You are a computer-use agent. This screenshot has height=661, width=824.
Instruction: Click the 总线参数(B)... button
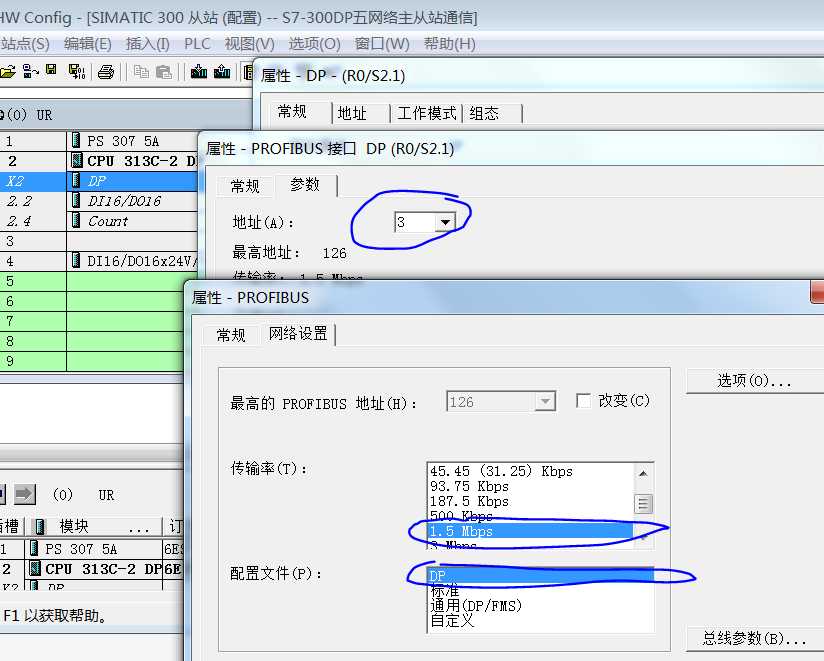tap(755, 638)
